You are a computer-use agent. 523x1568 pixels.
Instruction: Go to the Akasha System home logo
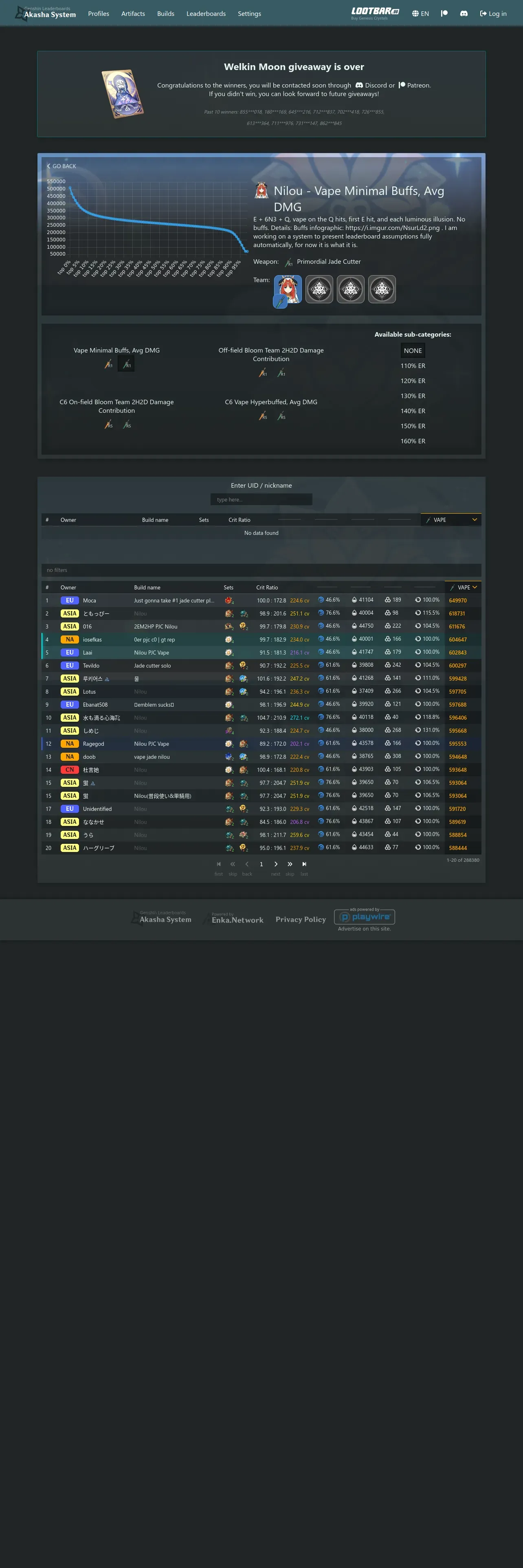[46, 13]
